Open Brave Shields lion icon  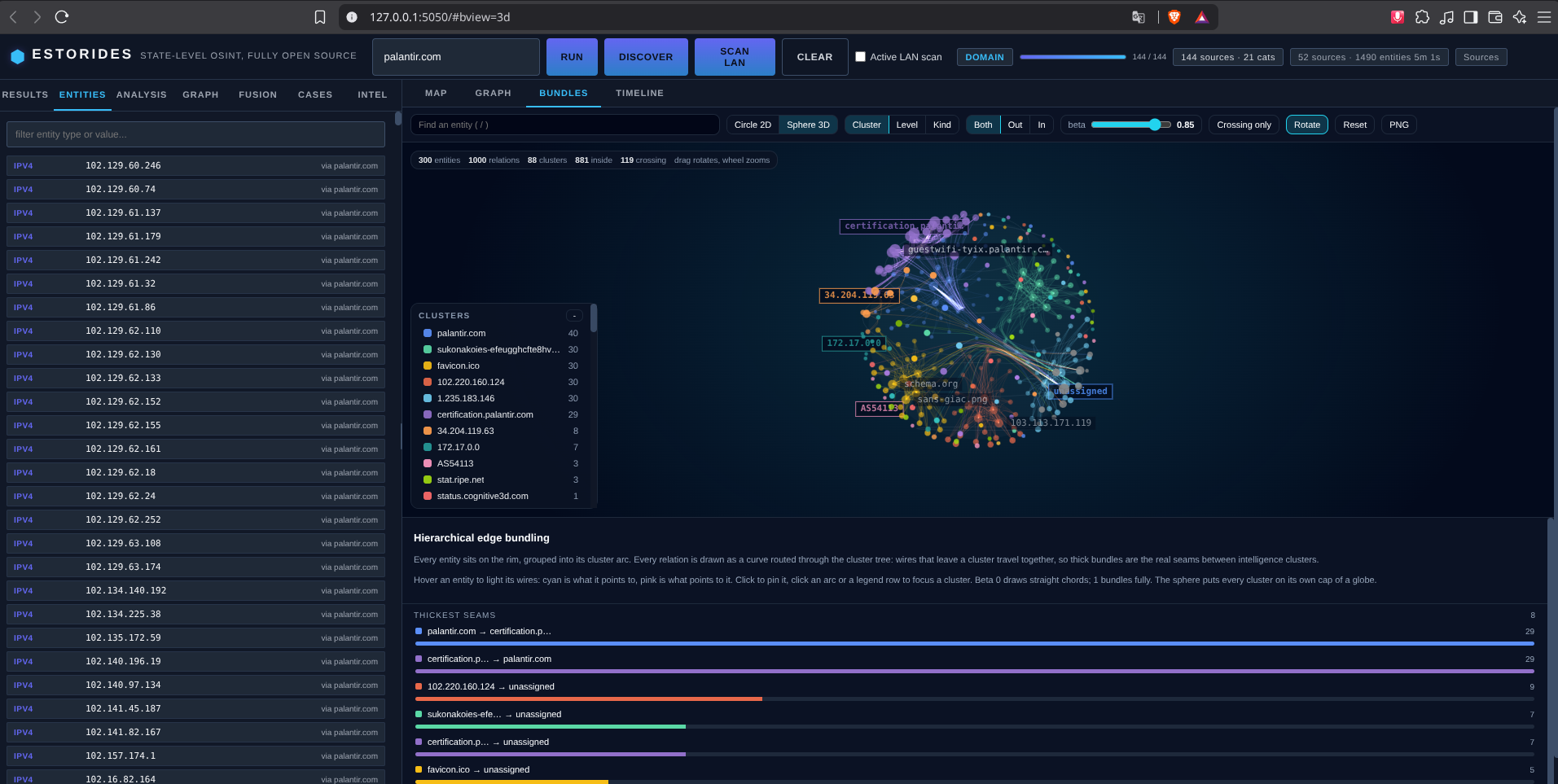1174,17
